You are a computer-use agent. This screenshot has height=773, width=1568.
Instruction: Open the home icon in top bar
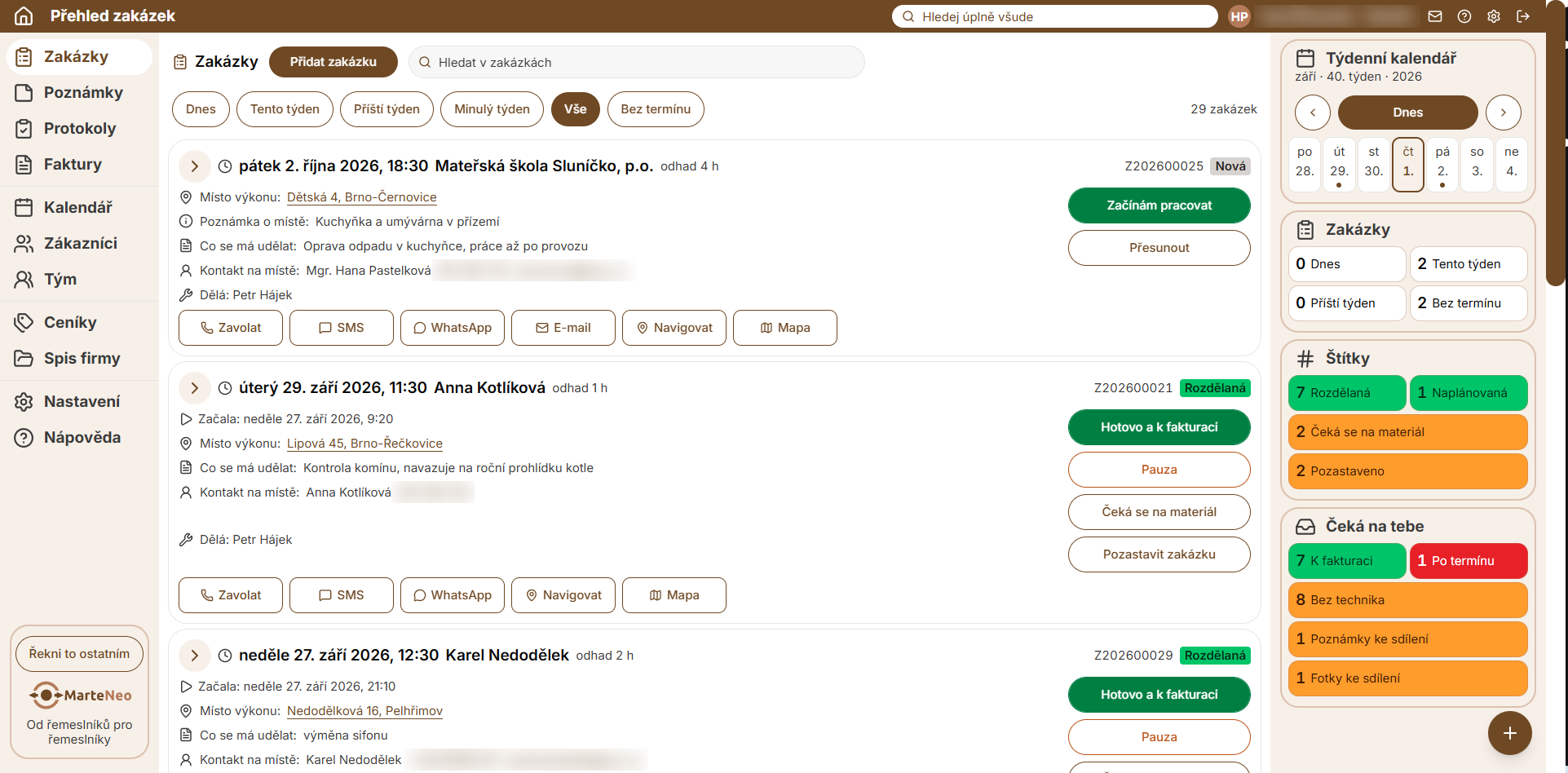[x=24, y=15]
